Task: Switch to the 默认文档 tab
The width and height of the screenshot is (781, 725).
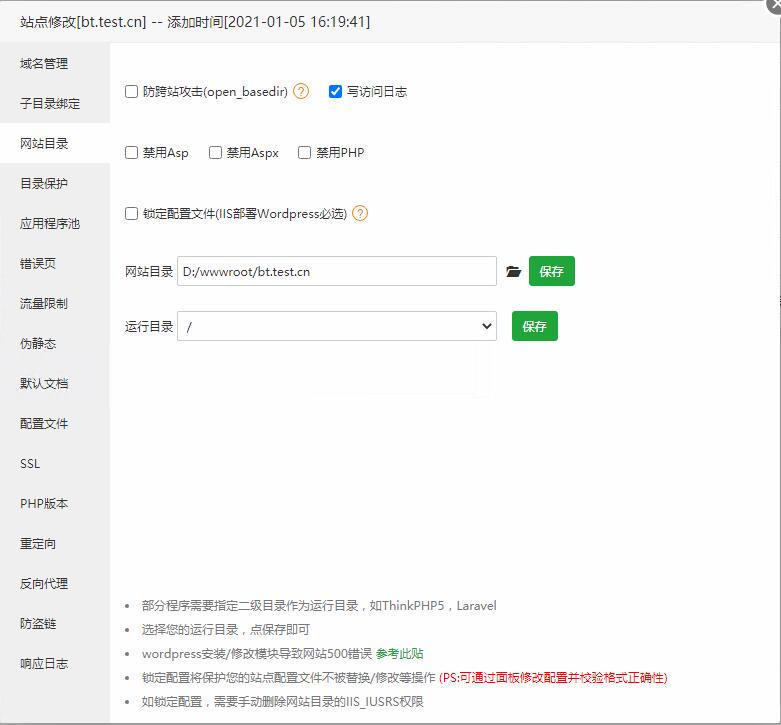Action: [55, 383]
